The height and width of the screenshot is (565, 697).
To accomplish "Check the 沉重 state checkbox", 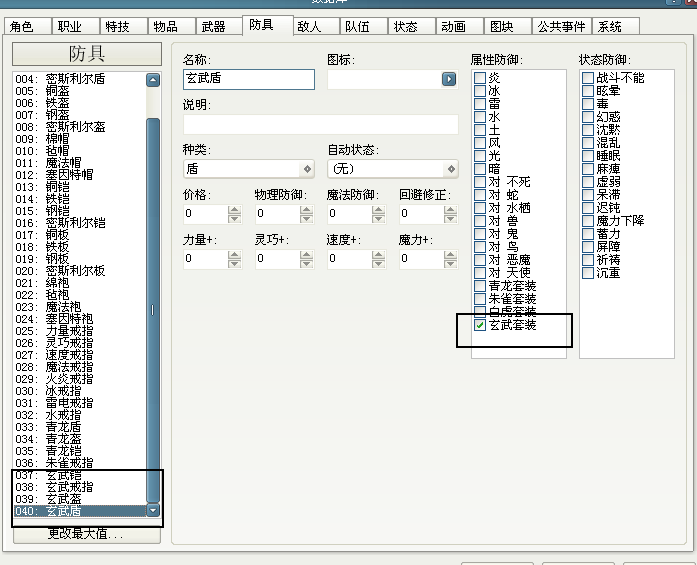I will [x=588, y=272].
